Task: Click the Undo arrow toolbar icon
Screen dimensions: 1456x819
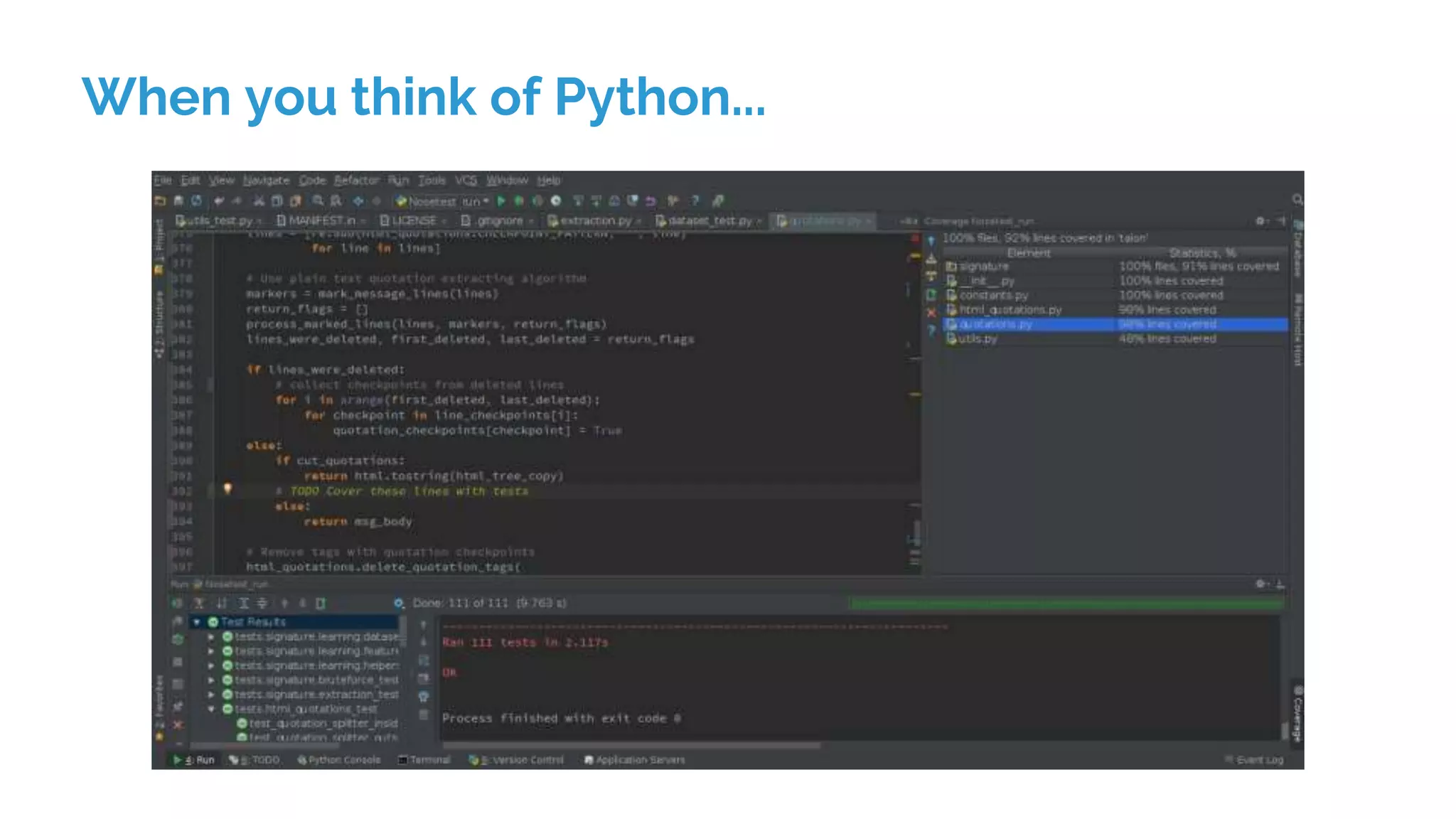Action: 219,201
